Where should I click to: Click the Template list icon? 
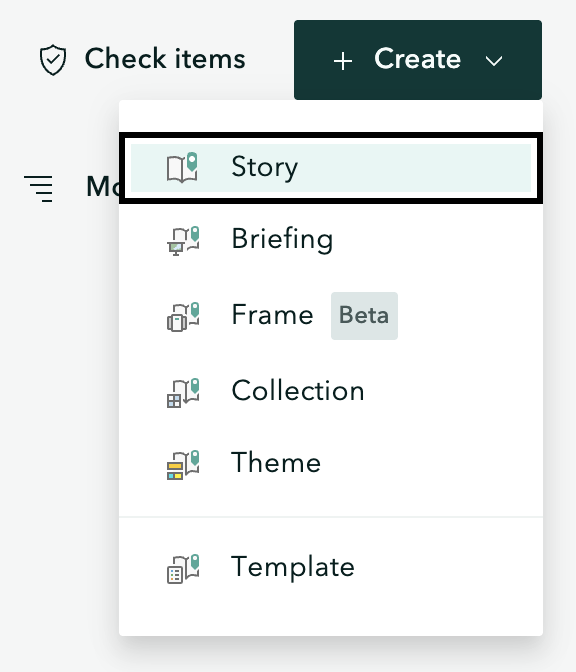click(x=183, y=569)
